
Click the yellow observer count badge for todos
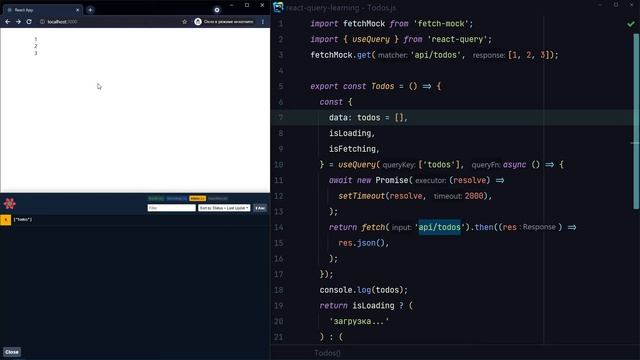(6, 220)
